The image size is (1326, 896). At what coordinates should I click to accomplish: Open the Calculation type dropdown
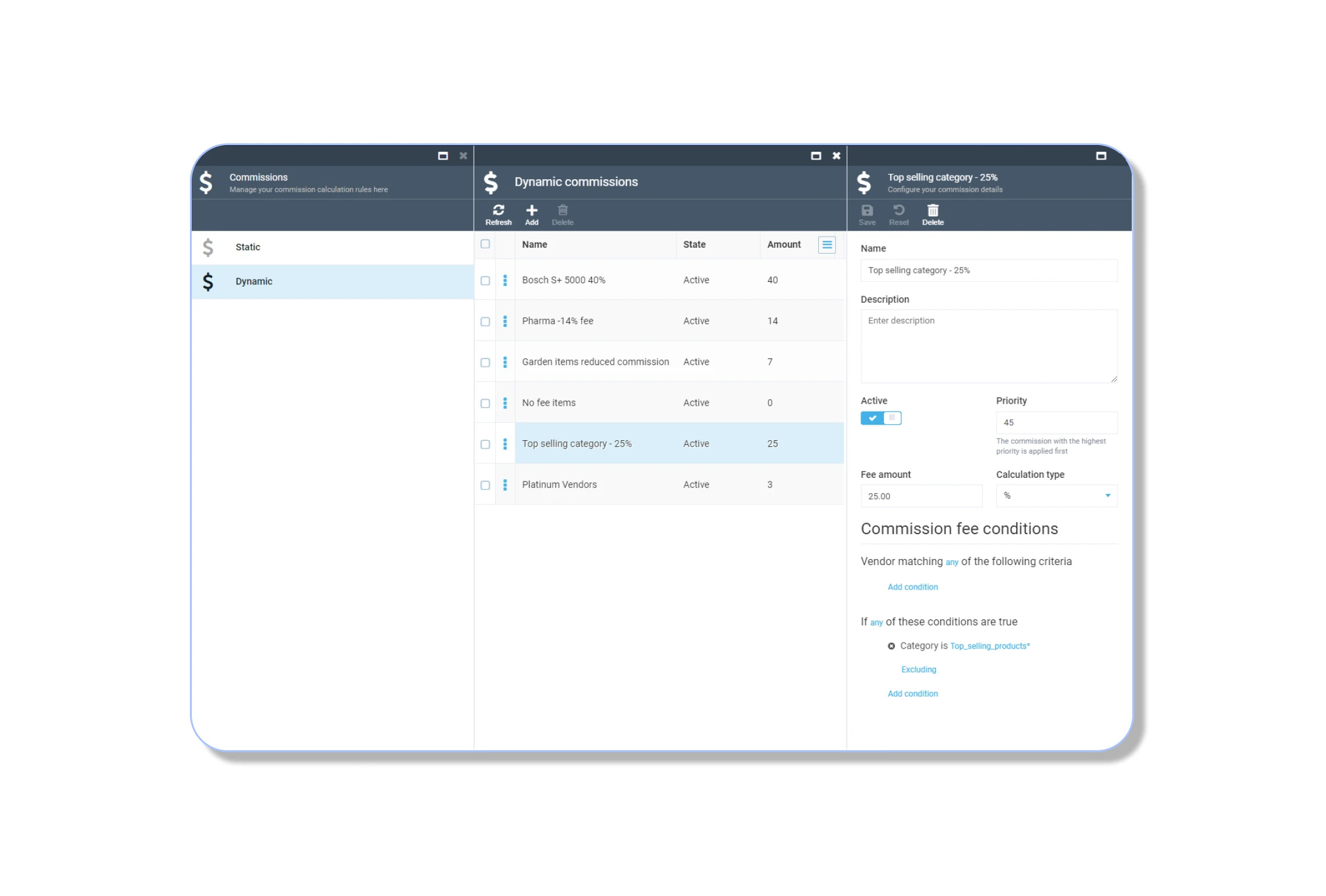[x=1057, y=496]
